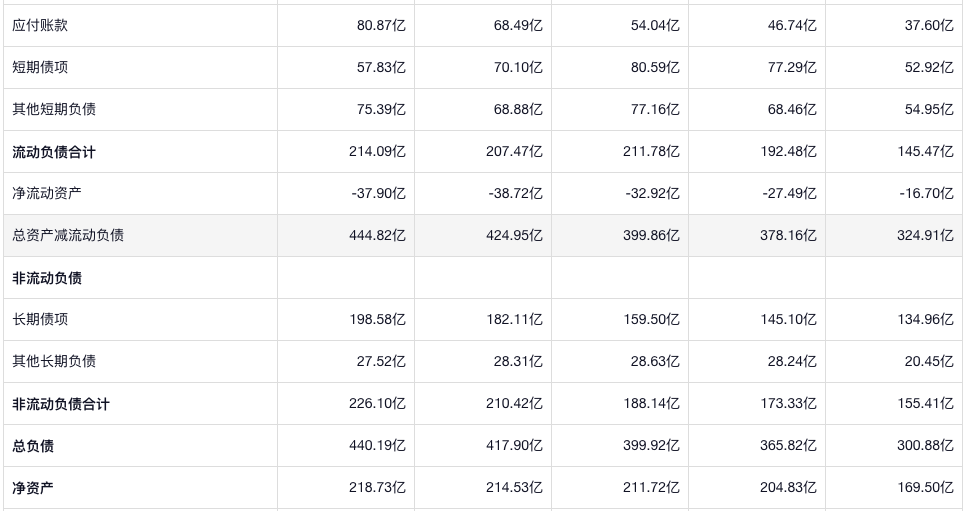Image resolution: width=966 pixels, height=511 pixels.
Task: Click the 应付账款 row label
Action: pos(40,25)
